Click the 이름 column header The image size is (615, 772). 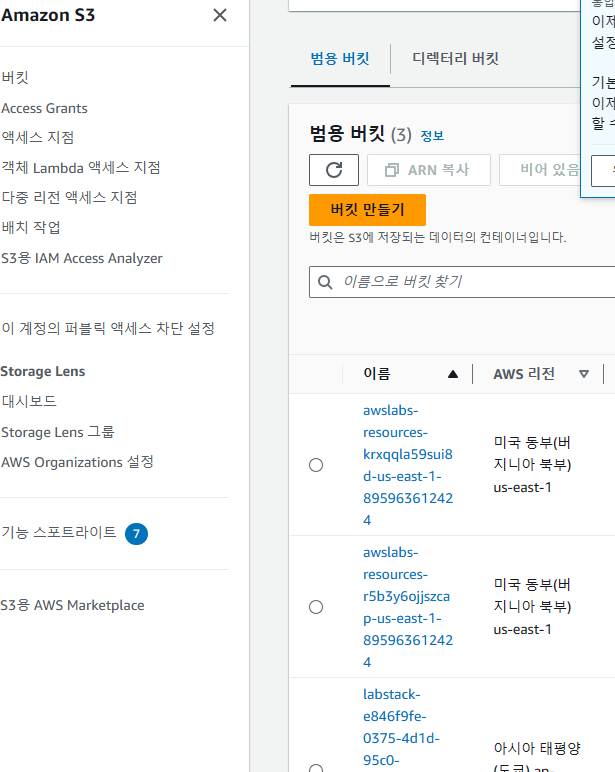tap(377, 374)
